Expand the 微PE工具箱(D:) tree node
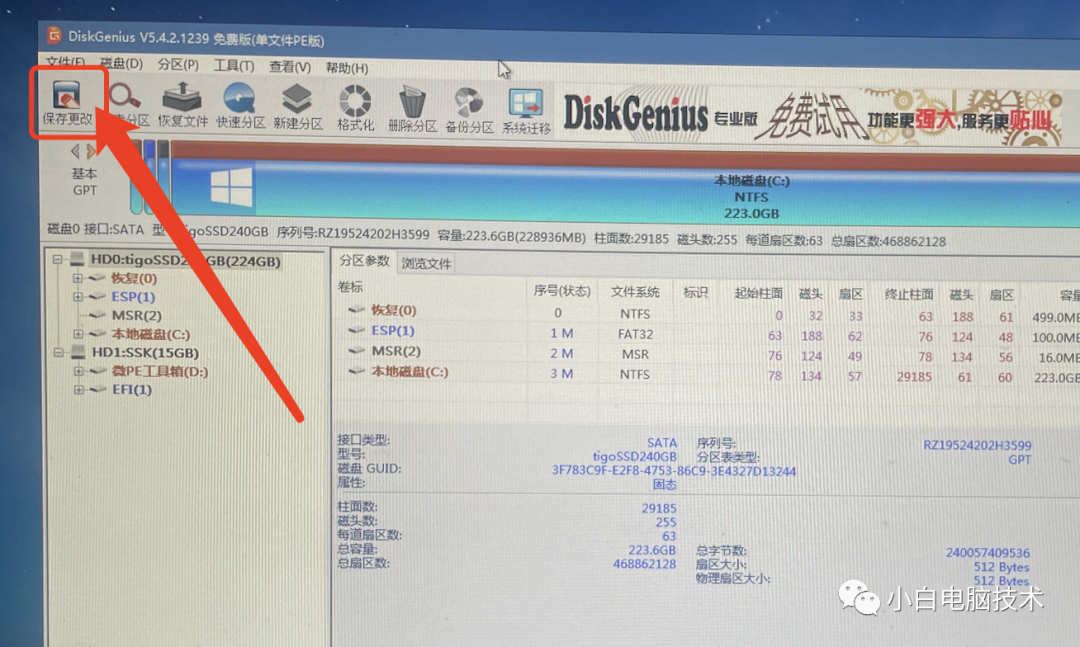This screenshot has width=1080, height=647. point(79,371)
